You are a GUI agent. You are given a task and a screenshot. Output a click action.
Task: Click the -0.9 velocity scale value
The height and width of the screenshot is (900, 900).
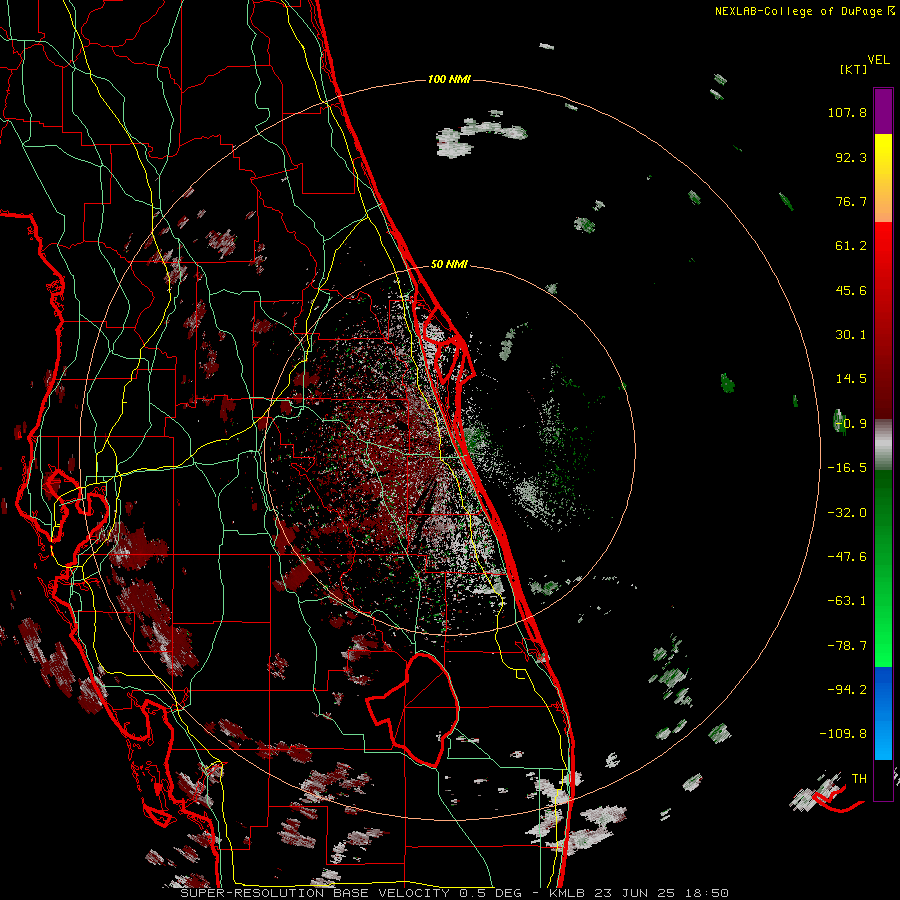tap(851, 424)
